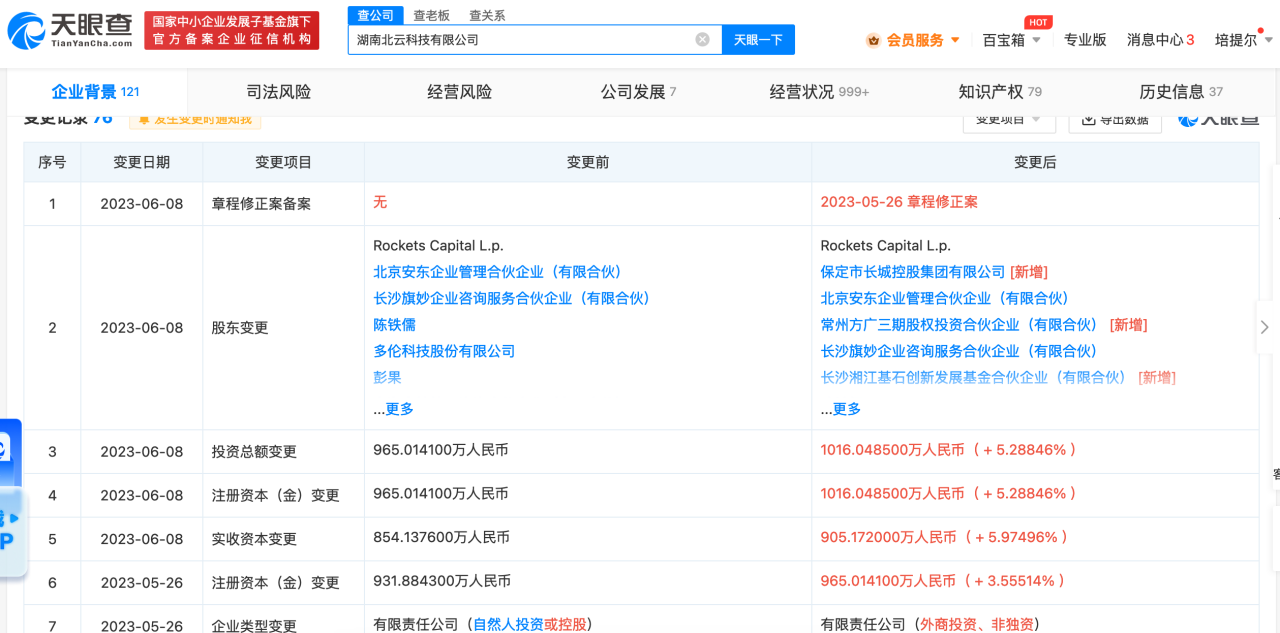Open the 常州方广三期股权投资合伙企业 link
Image resolution: width=1280 pixels, height=633 pixels.
click(x=959, y=325)
